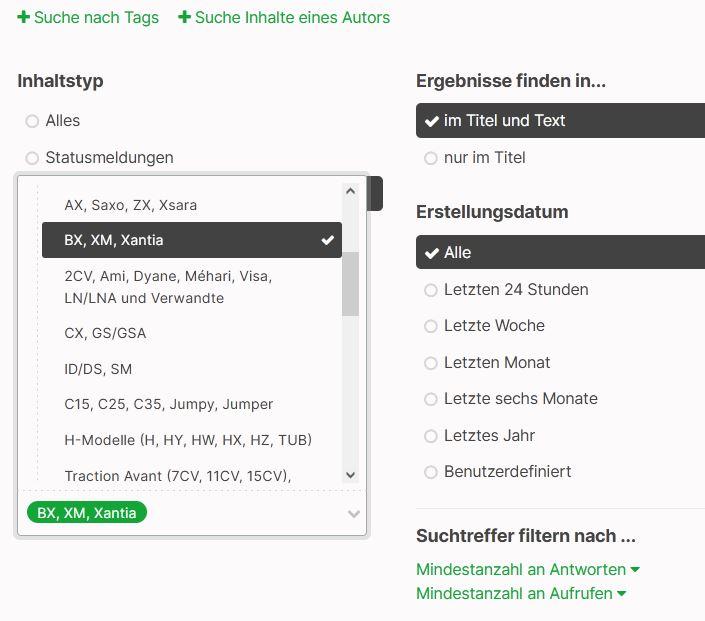Click checkmark icon on BX, XM, Xantia row
Viewport: 705px width, 621px height.
coord(327,240)
